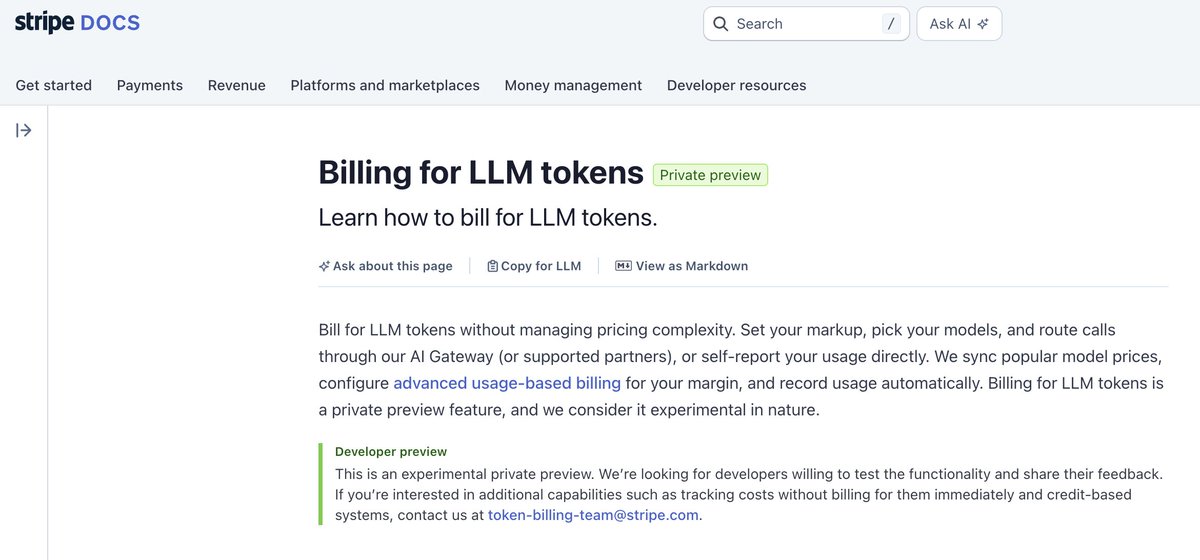
Task: Open Developer resources menu
Action: 737,85
